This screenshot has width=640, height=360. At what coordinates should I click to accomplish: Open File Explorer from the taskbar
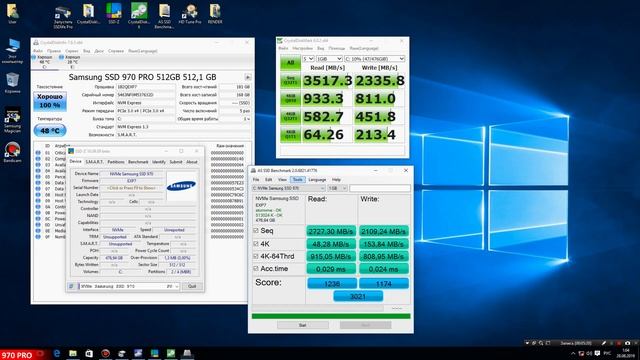click(73, 353)
